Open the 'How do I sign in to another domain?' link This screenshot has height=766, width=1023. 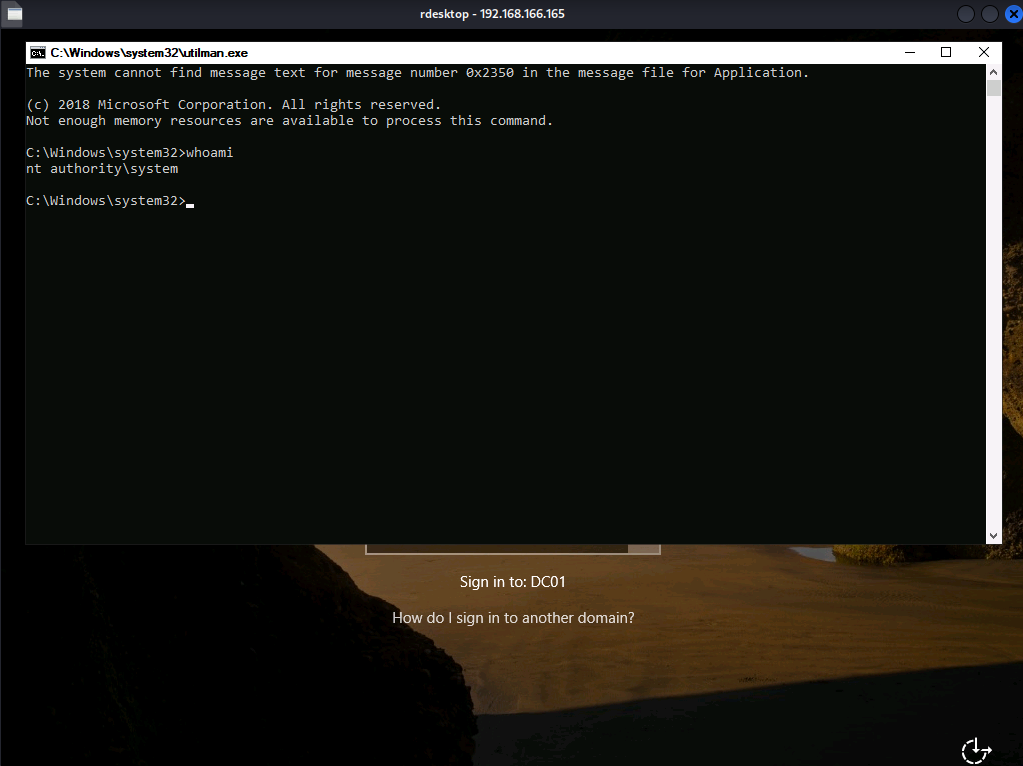513,618
